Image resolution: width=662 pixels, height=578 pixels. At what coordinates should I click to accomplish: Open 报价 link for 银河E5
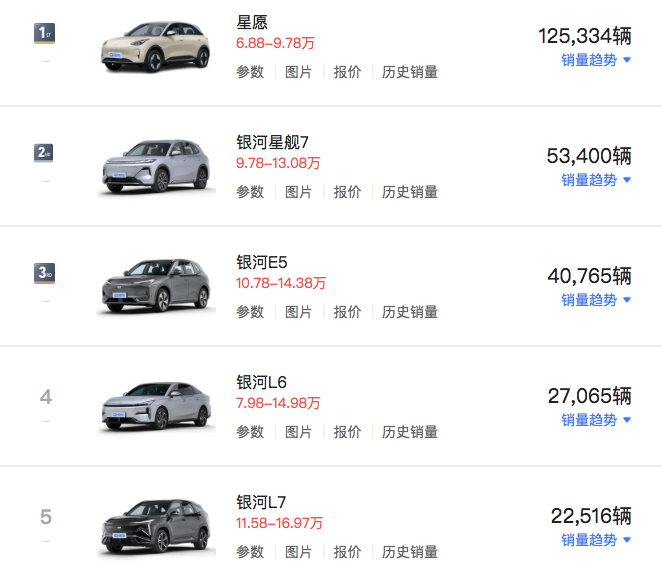click(347, 312)
